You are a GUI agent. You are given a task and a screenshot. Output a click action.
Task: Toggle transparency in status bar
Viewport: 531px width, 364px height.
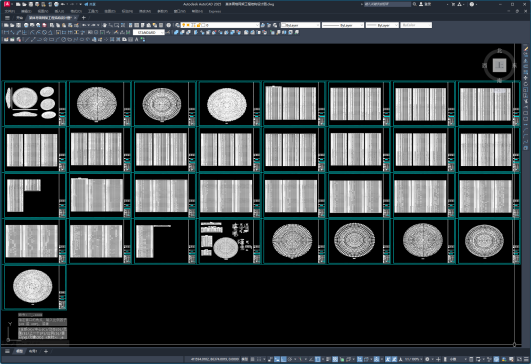[x=335, y=359]
